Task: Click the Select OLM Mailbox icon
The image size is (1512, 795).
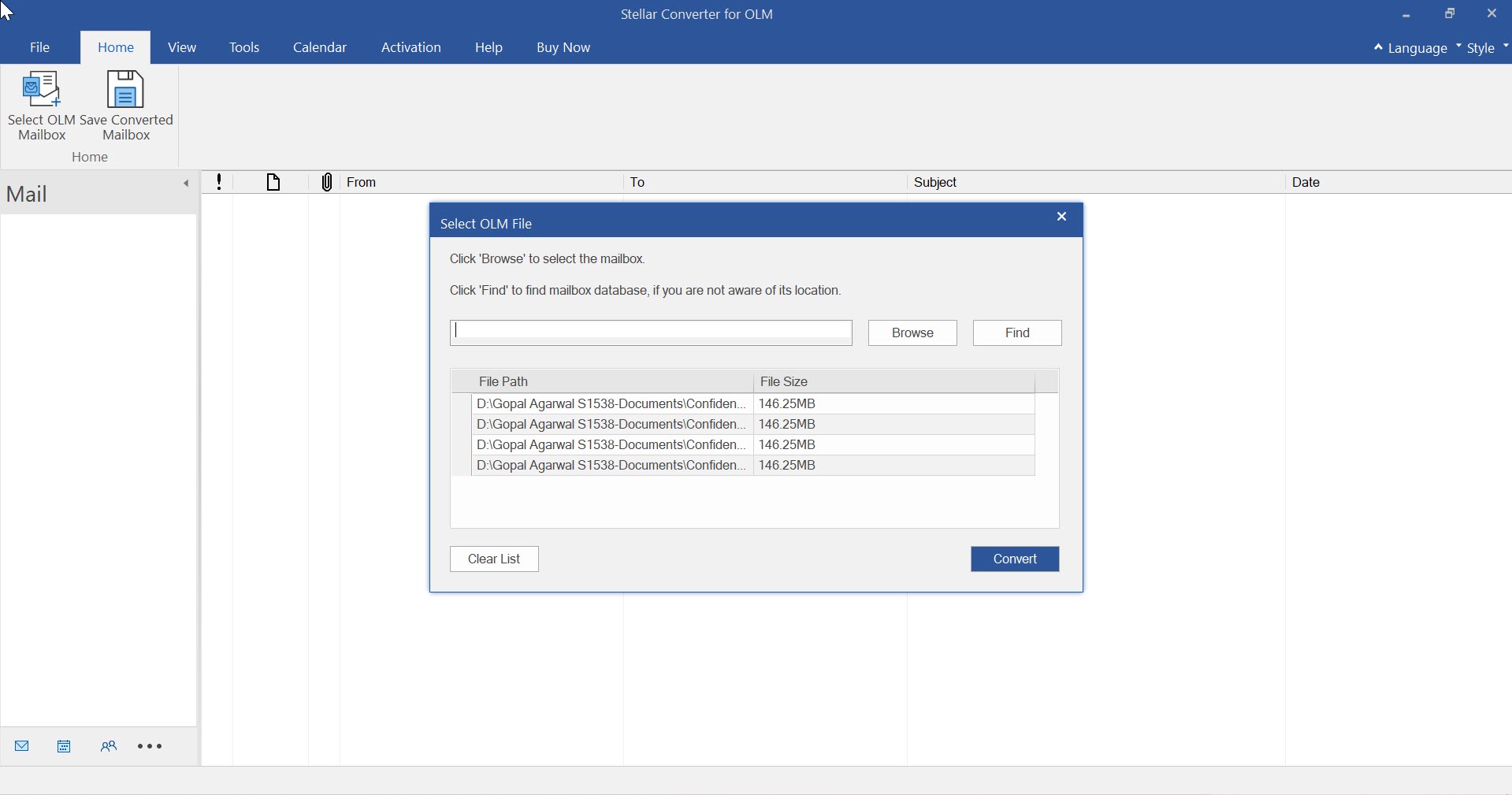Action: pos(42,91)
